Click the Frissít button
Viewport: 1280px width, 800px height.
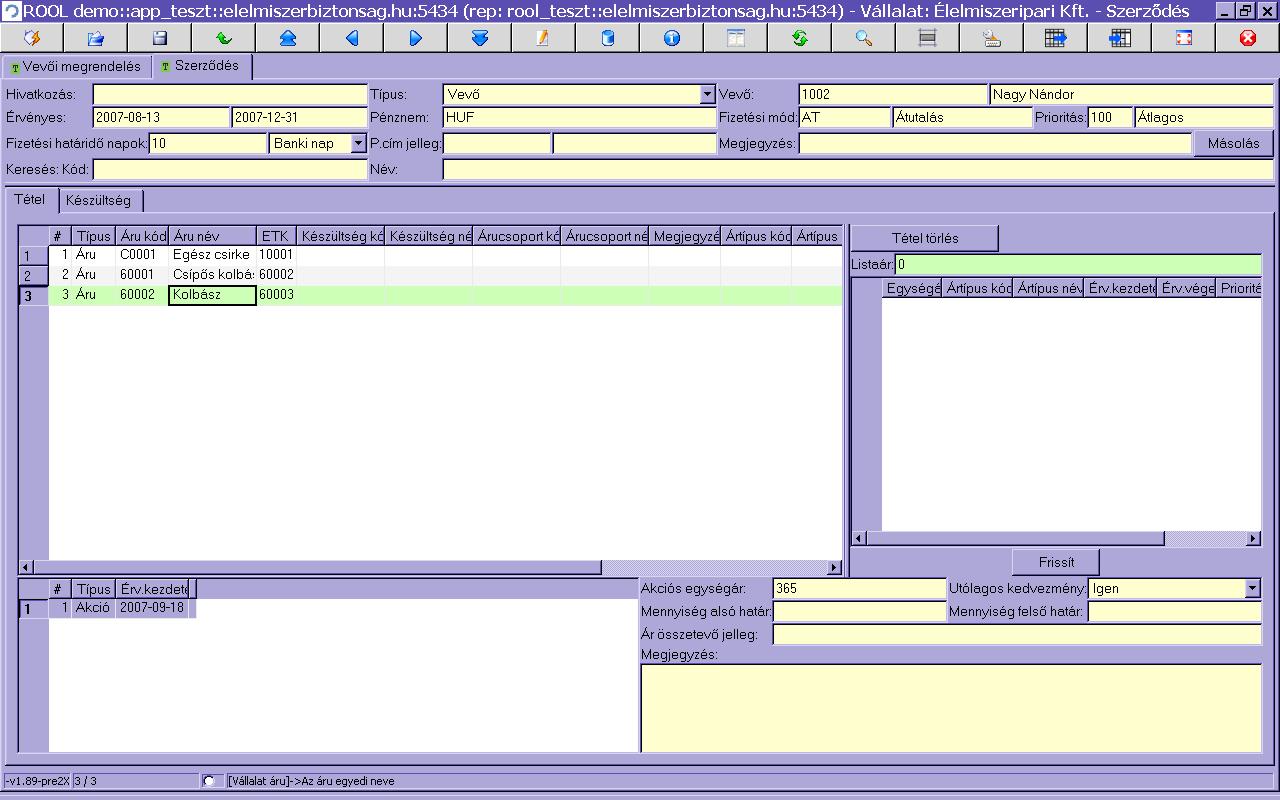[x=1056, y=562]
